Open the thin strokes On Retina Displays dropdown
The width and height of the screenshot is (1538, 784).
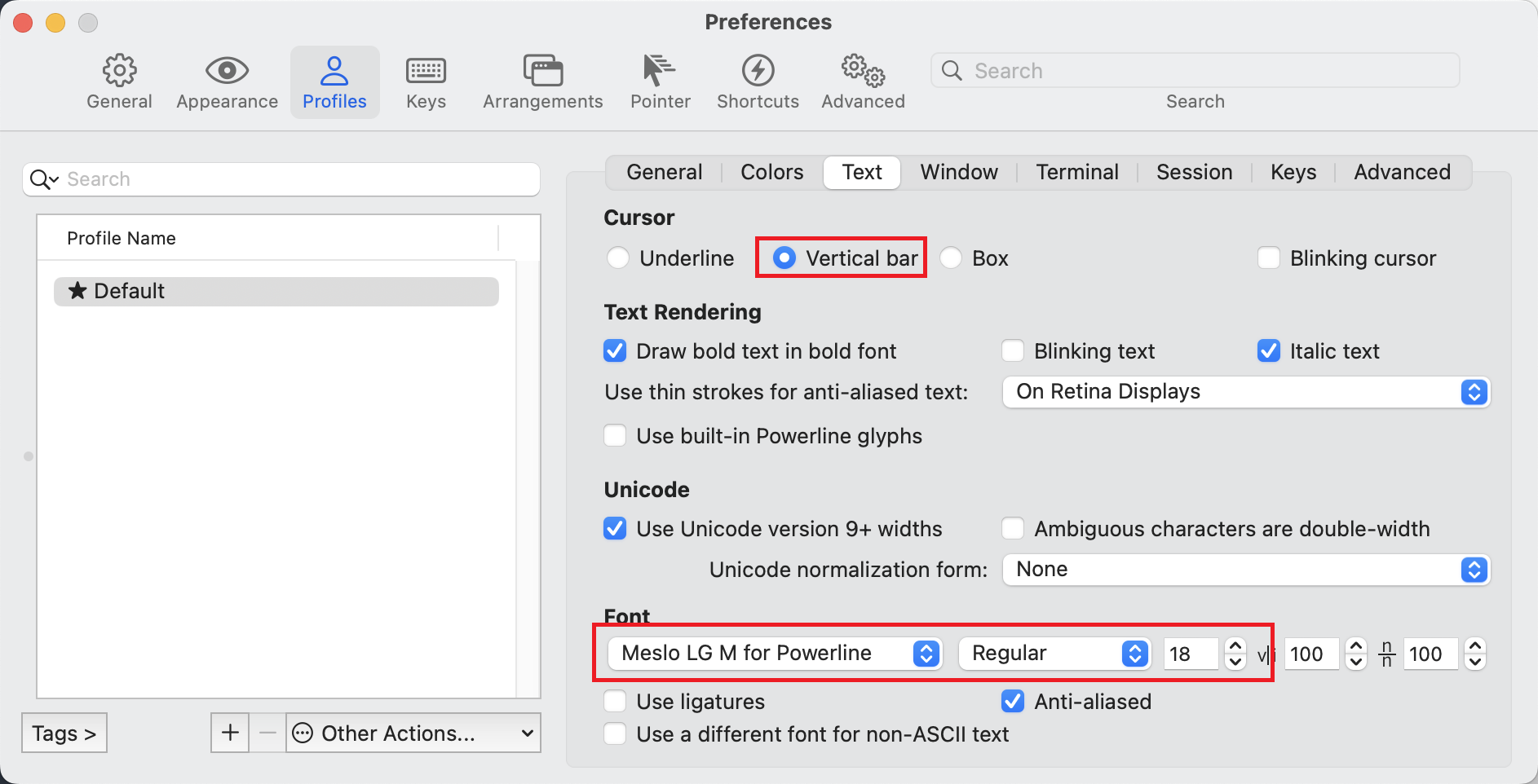(1246, 392)
